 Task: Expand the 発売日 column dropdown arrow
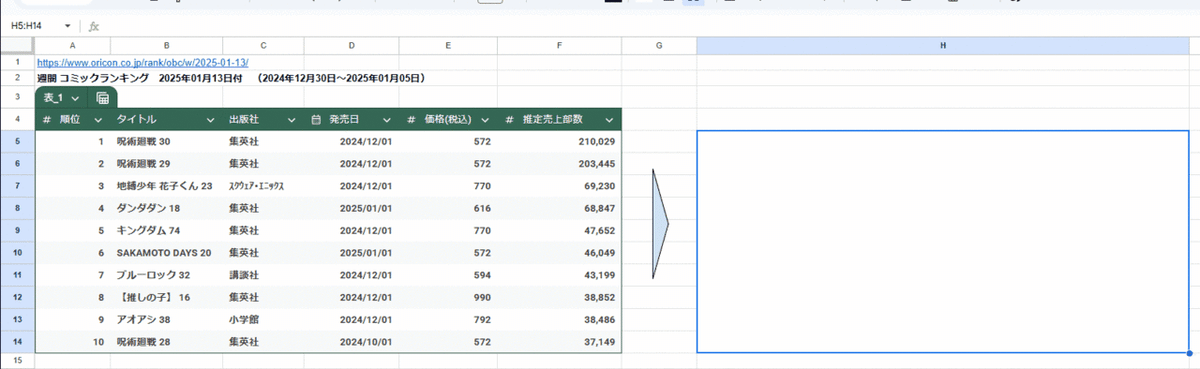tap(386, 120)
